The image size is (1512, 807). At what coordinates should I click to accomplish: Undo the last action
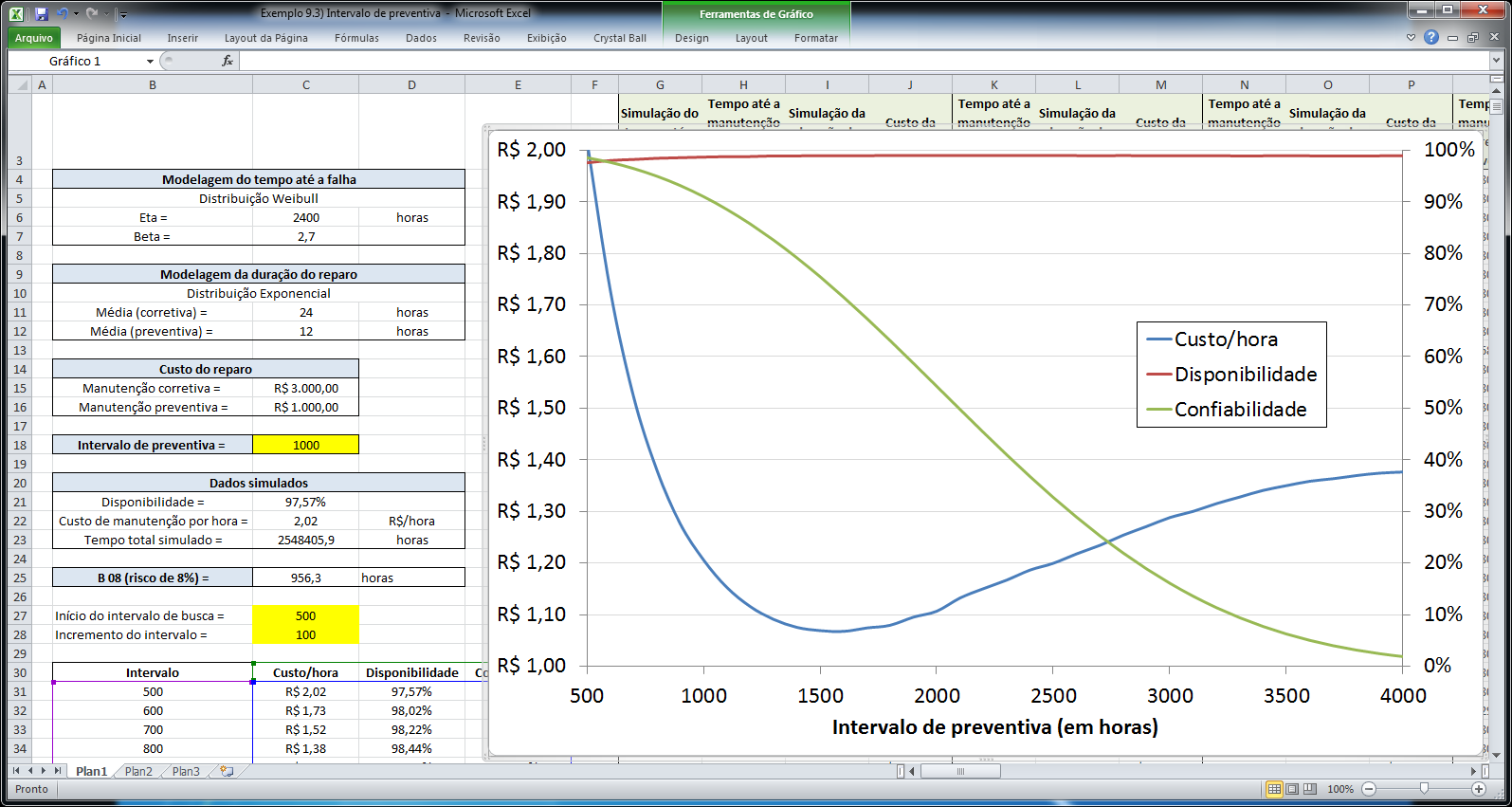click(62, 13)
